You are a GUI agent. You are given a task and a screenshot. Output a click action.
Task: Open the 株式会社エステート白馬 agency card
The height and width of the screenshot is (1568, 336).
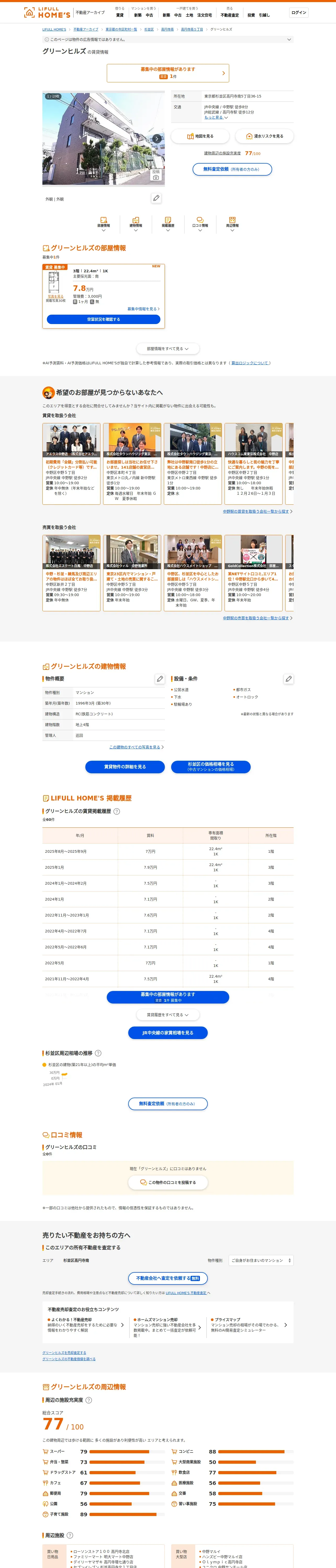pyautogui.click(x=71, y=573)
